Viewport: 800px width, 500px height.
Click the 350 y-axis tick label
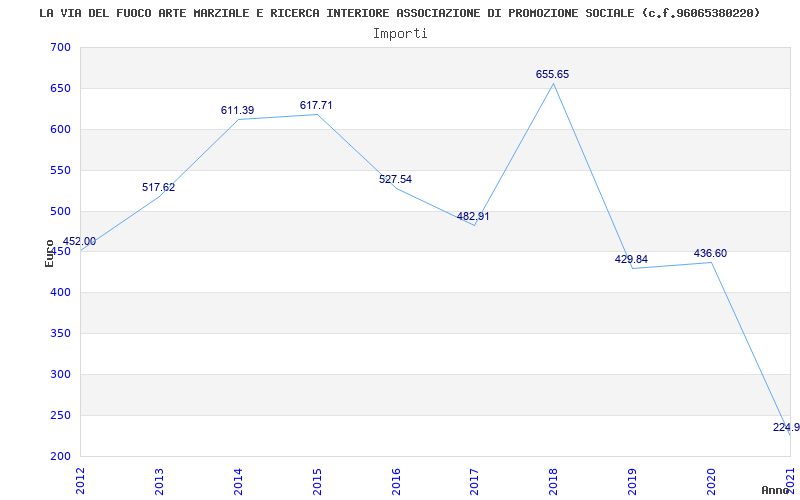tap(60, 334)
